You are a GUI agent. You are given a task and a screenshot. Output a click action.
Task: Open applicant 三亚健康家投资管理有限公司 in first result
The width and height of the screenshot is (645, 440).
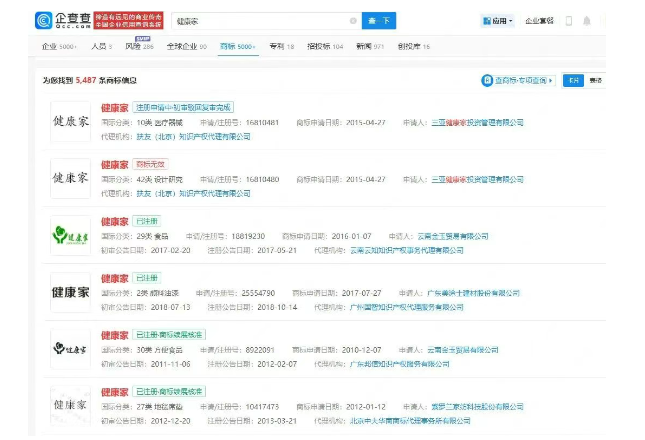click(476, 123)
